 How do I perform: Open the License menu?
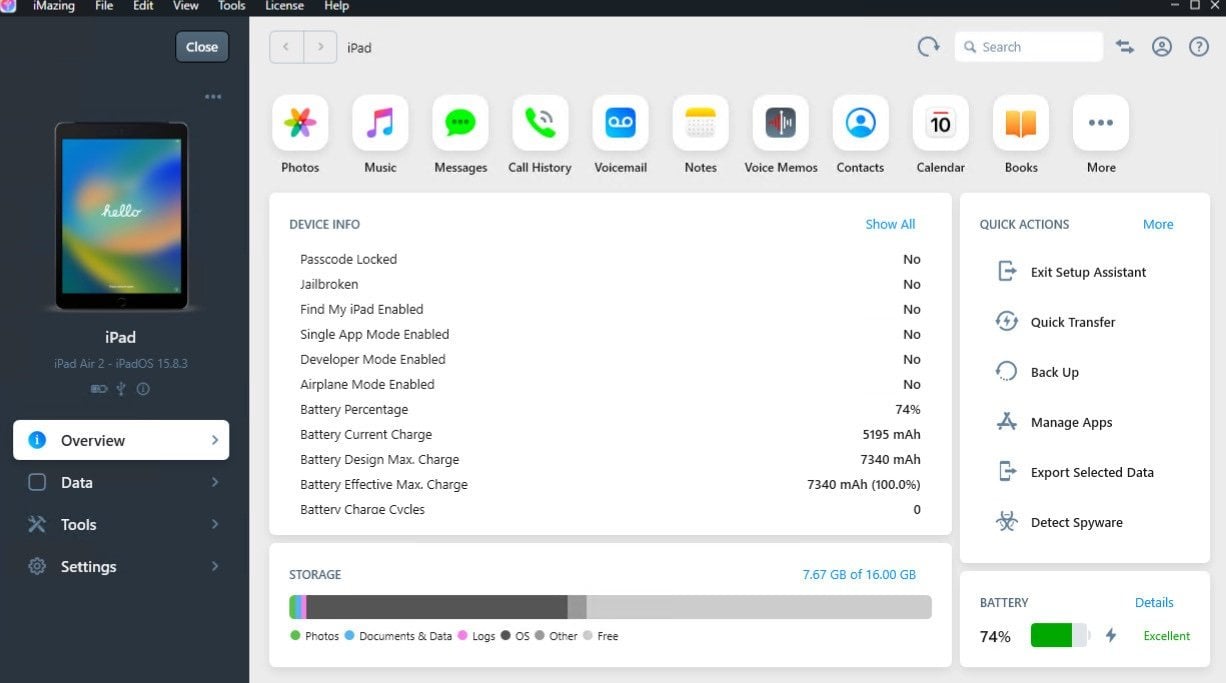(x=284, y=6)
